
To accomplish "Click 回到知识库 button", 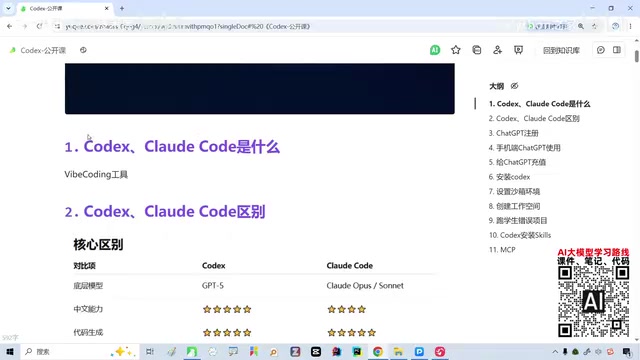I will [561, 51].
